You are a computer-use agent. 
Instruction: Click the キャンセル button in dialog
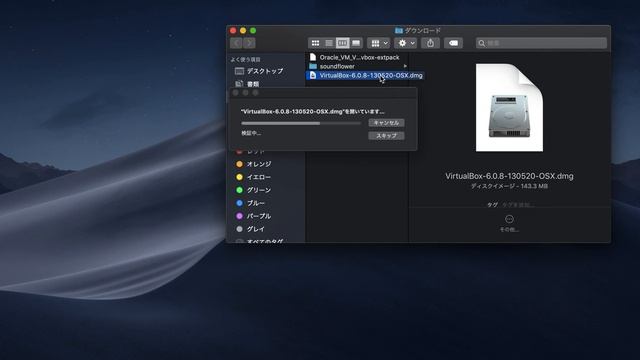click(x=386, y=122)
